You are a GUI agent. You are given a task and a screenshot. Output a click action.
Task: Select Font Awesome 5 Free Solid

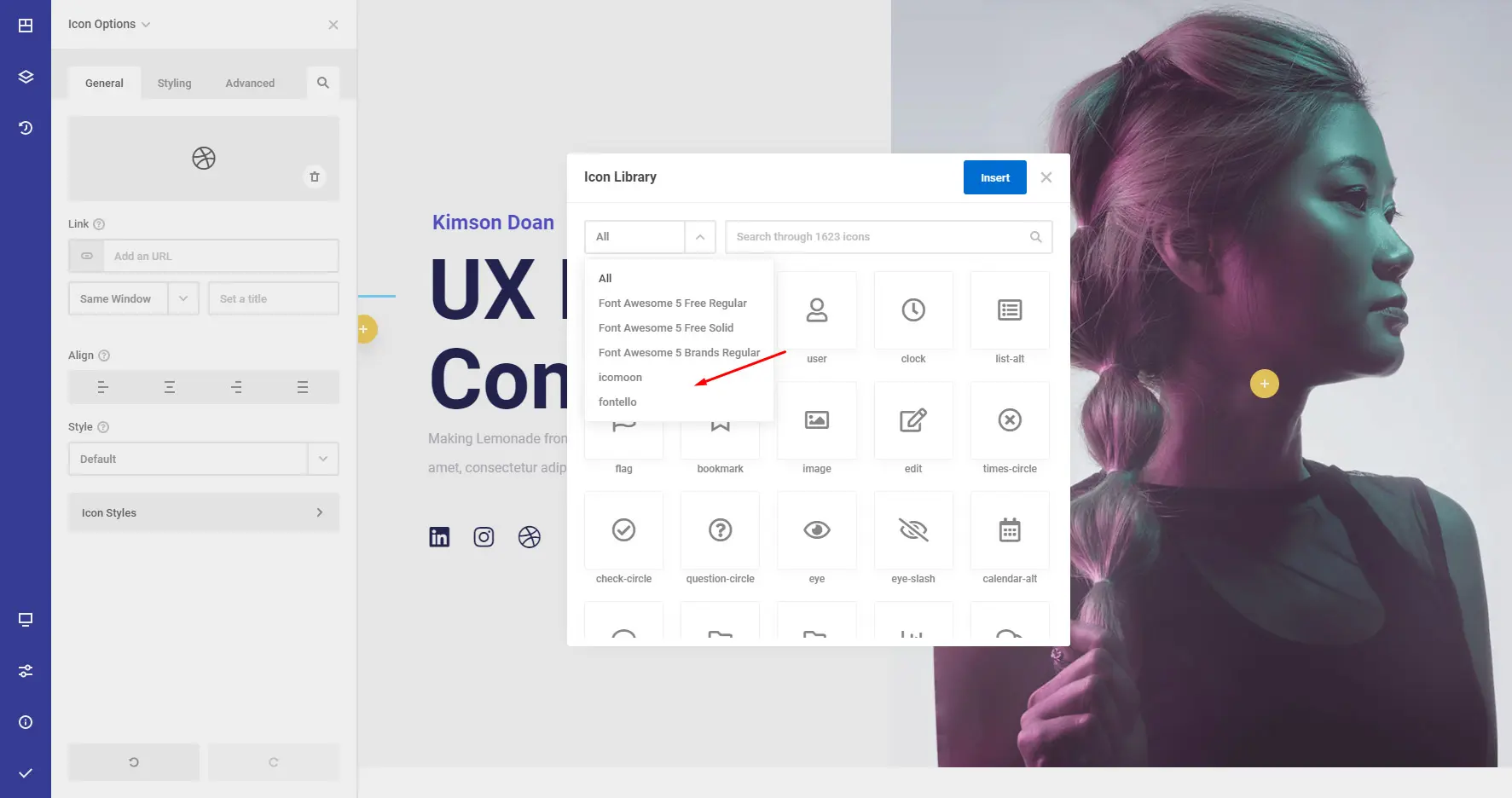click(666, 327)
